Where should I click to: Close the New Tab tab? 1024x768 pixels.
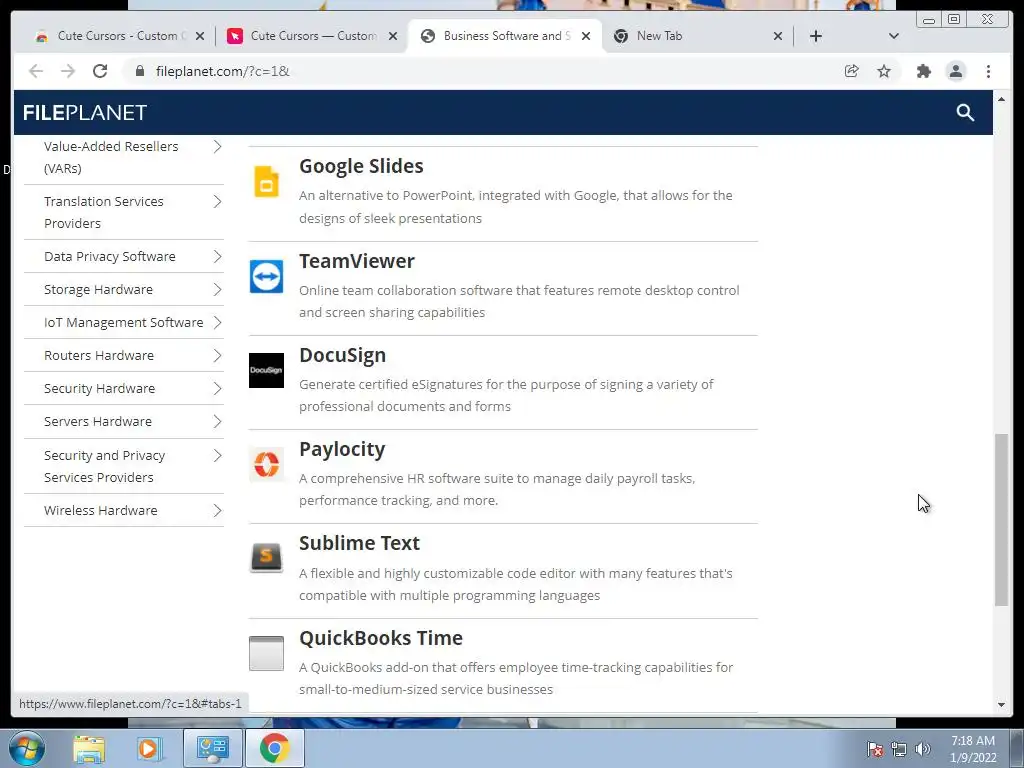click(x=778, y=36)
